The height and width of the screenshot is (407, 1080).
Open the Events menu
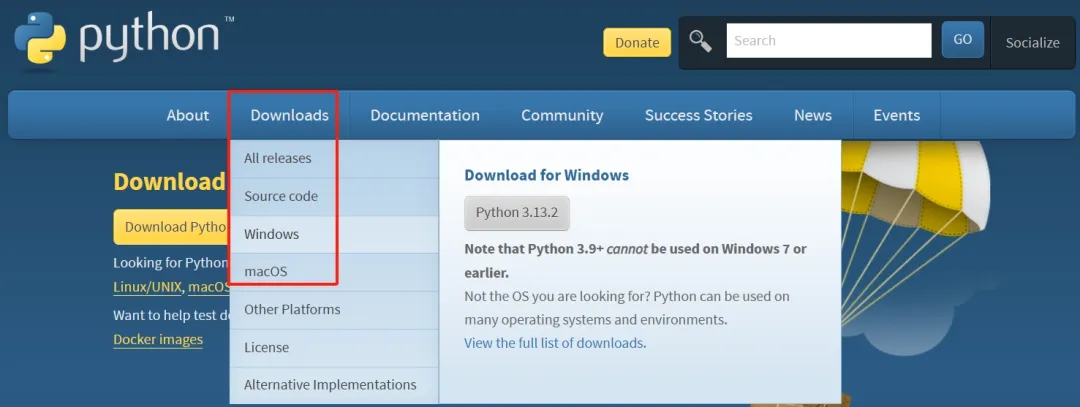896,115
